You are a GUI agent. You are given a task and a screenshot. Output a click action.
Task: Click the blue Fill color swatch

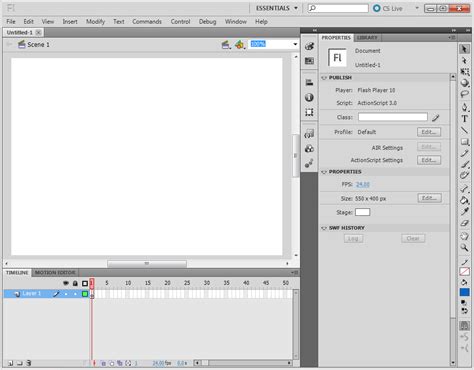tap(464, 292)
